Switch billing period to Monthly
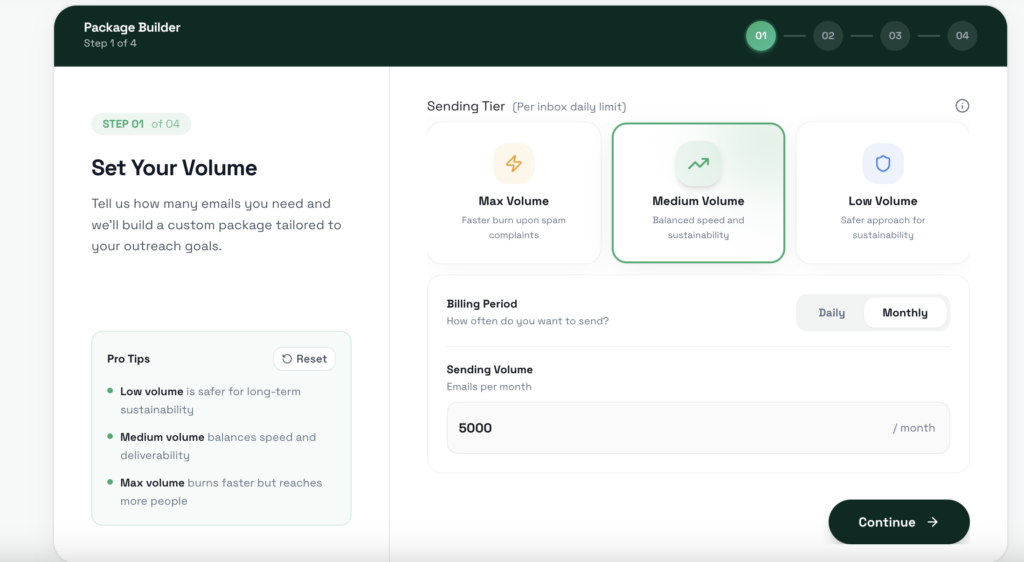Viewport: 1024px width, 562px height. tap(904, 313)
